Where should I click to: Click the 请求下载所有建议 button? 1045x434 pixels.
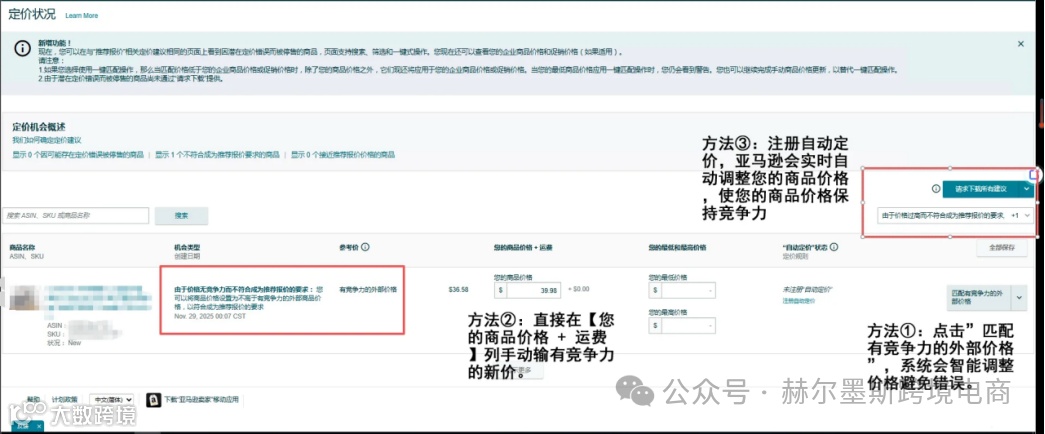[x=982, y=189]
